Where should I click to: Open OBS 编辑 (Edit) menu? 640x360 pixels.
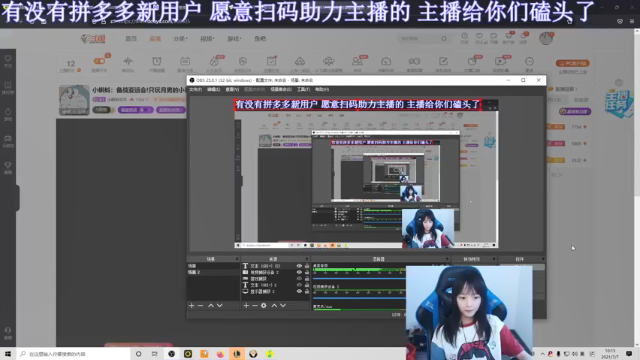click(213, 89)
